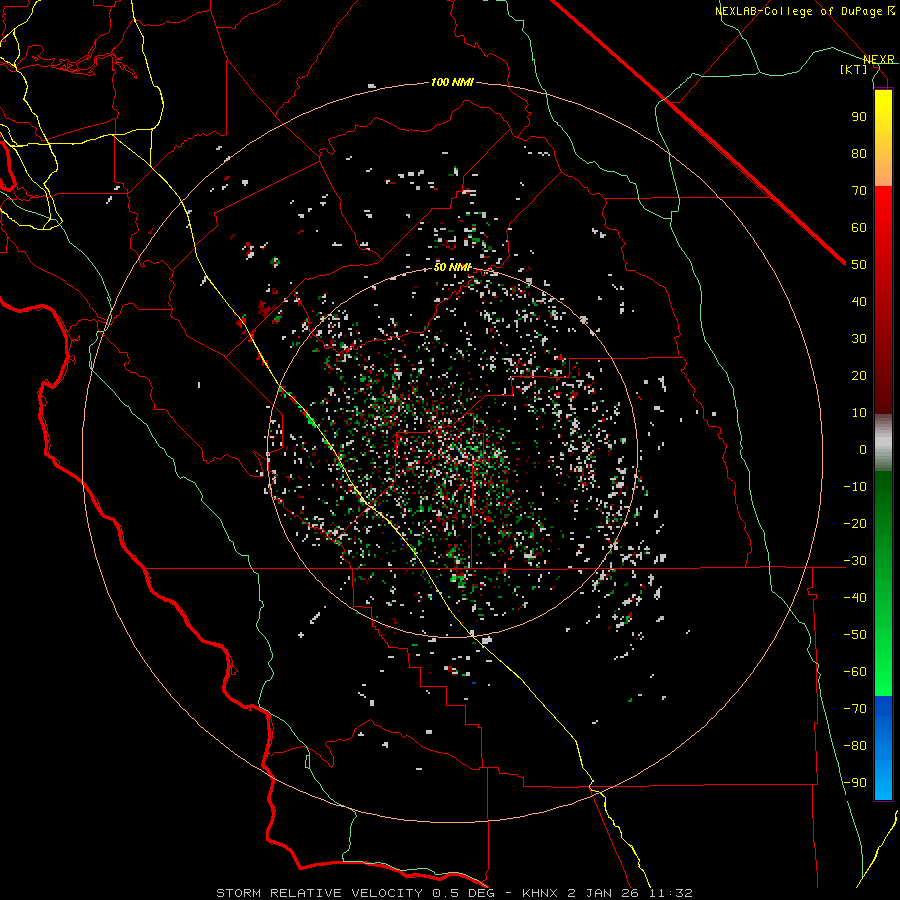900x900 pixels.
Task: Click the "11:32" timestamp in the caption
Action: point(671,893)
